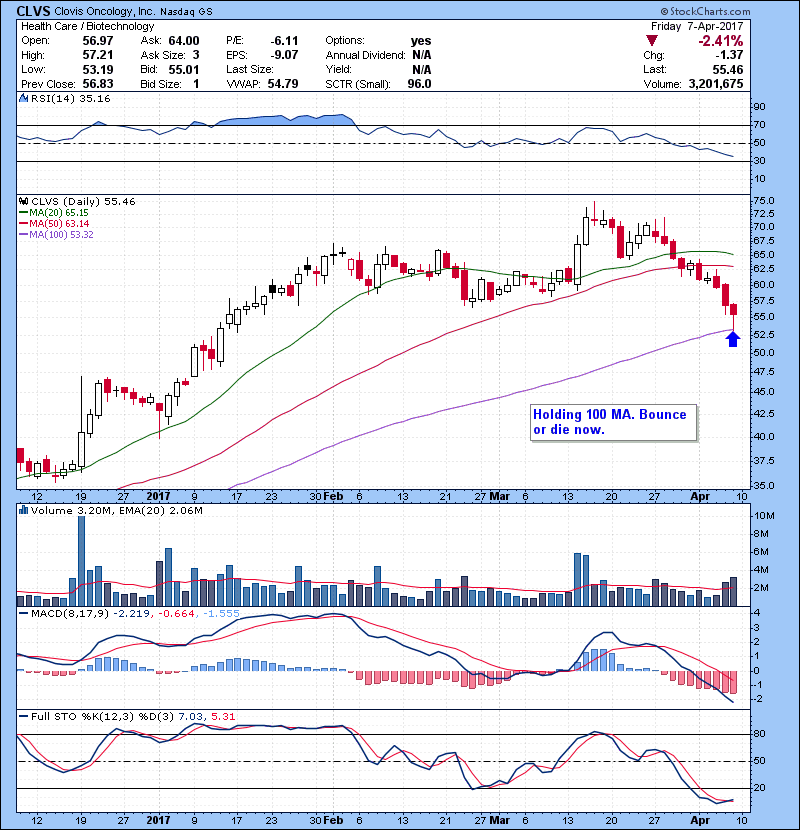Select the Health Care / Biotechnology sector text

(x=88, y=26)
